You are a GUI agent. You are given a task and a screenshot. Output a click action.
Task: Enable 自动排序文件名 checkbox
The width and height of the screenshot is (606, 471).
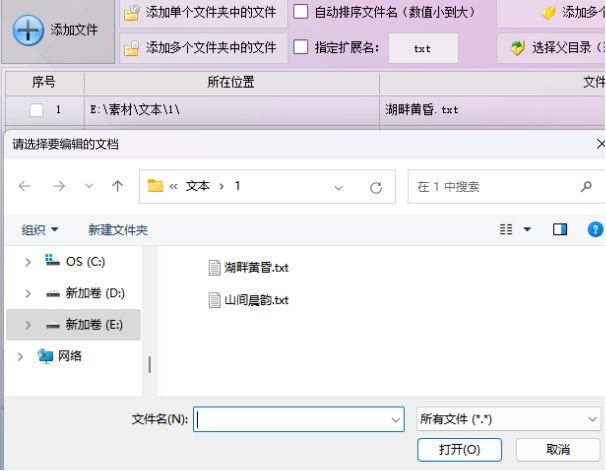tap(301, 13)
